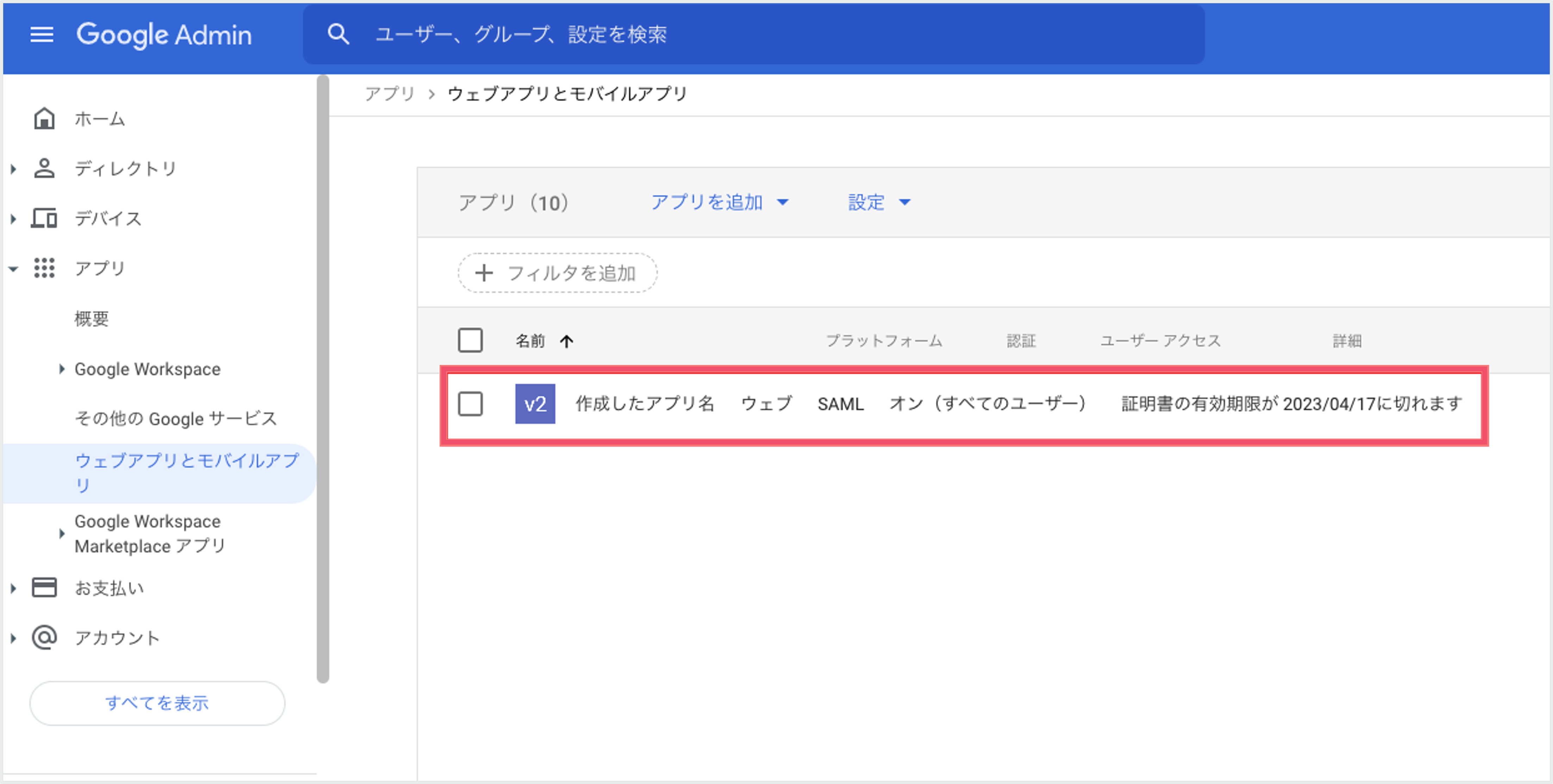Click the Devices icon in sidebar
The height and width of the screenshot is (784, 1553).
point(44,218)
